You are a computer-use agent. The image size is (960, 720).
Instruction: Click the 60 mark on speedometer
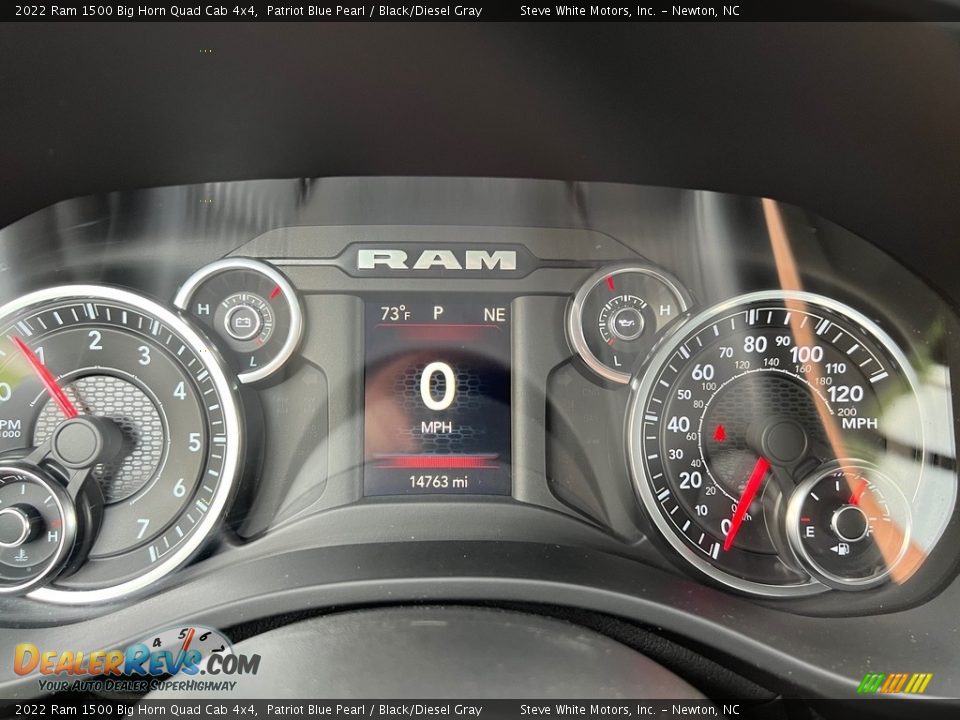[702, 372]
